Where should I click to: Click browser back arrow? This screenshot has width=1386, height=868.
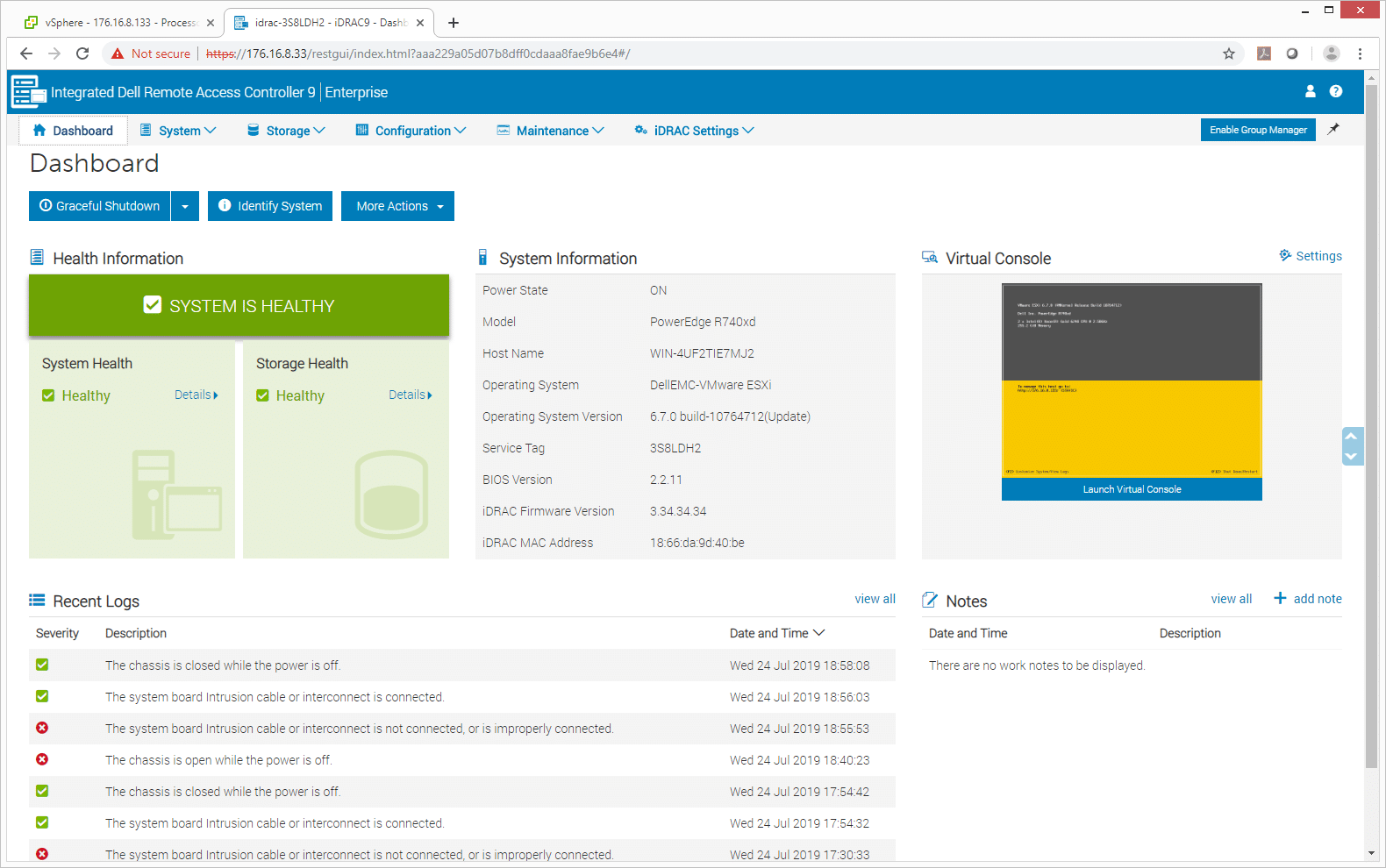tap(26, 53)
